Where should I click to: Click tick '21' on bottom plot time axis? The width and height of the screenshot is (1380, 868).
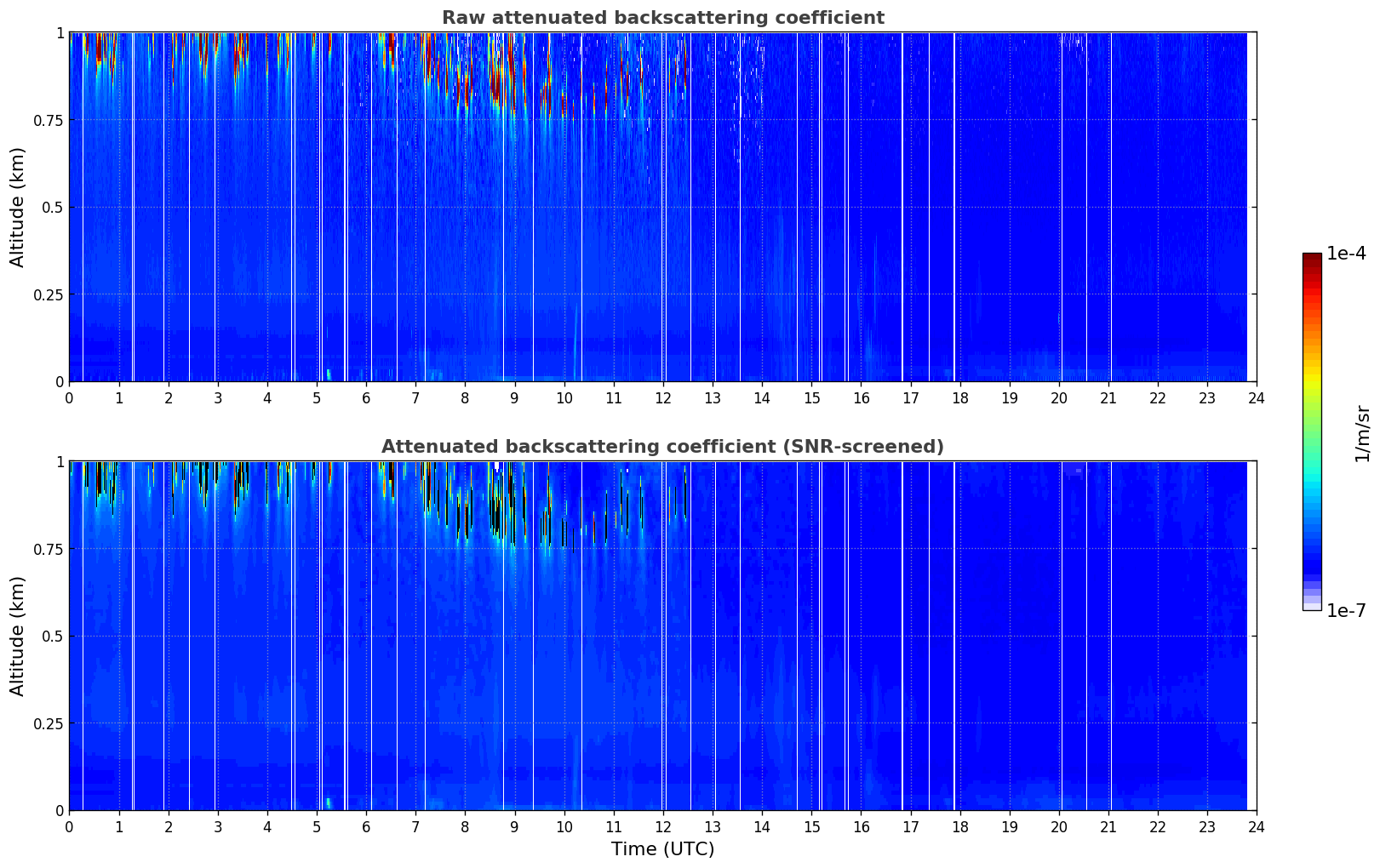(x=1108, y=827)
